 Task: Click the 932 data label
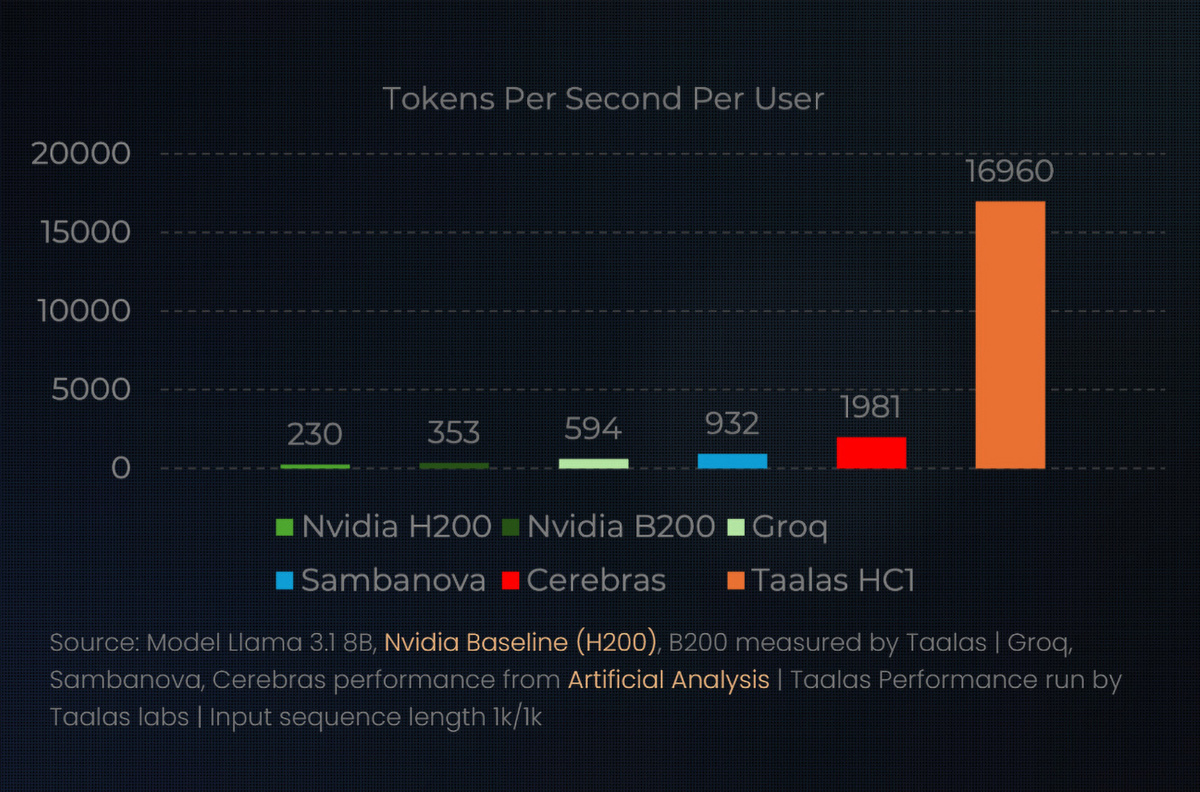[732, 424]
